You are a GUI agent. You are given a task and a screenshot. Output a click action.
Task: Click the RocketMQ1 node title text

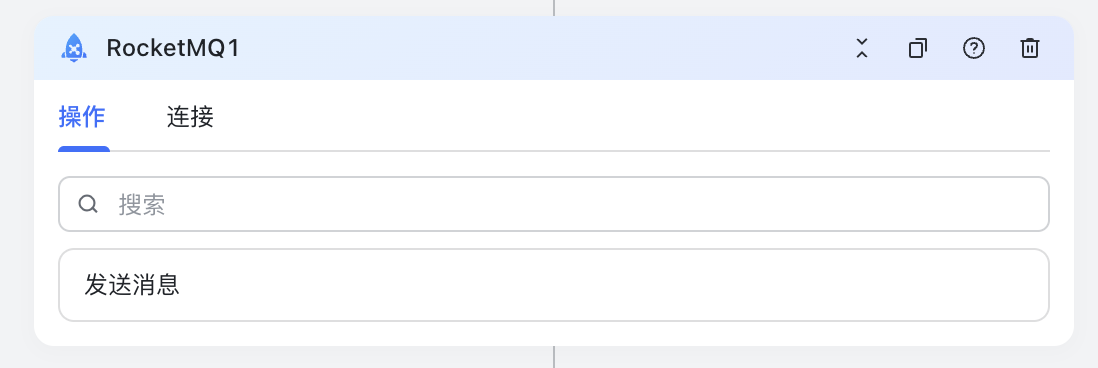pyautogui.click(x=173, y=48)
